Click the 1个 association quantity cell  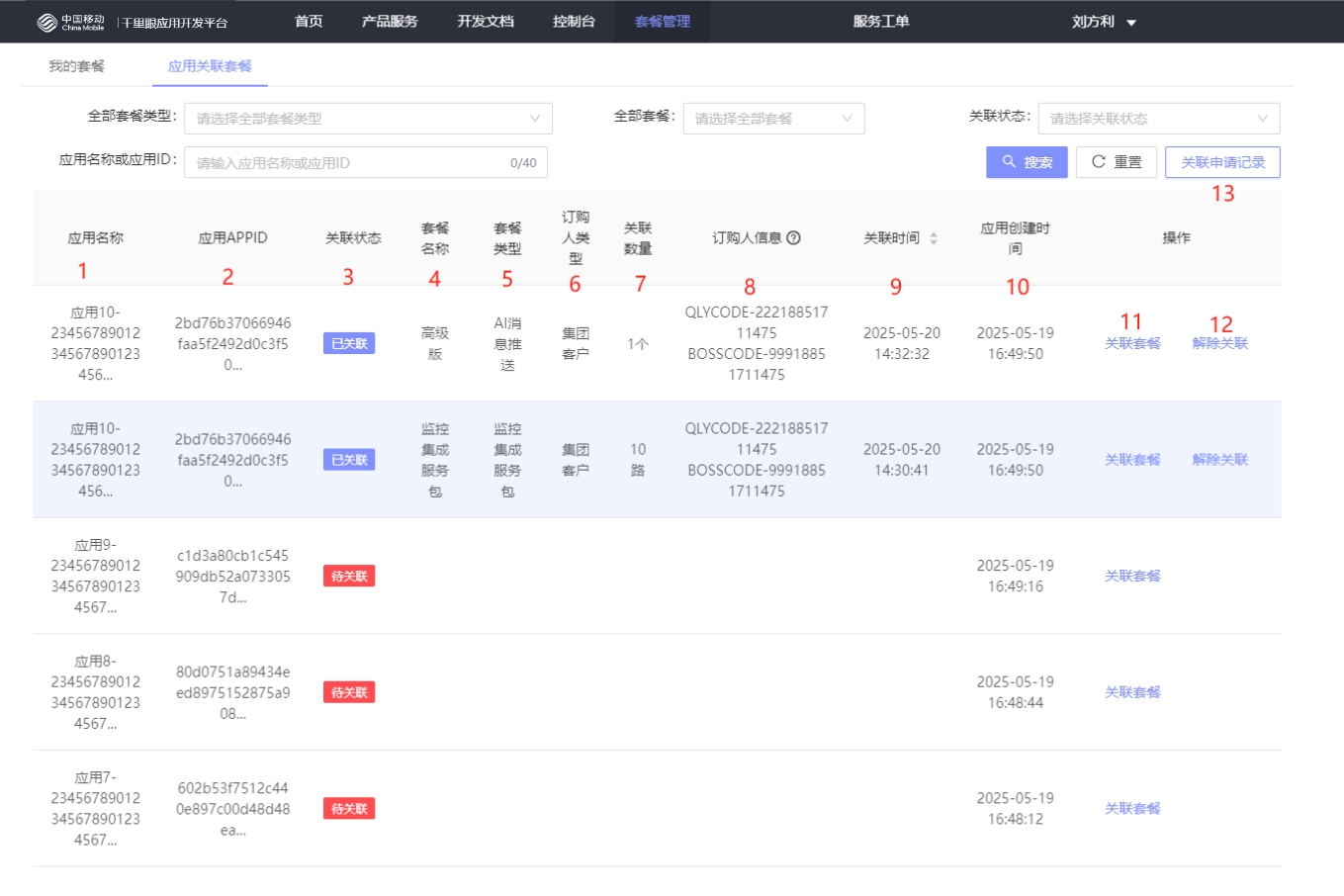[x=638, y=344]
